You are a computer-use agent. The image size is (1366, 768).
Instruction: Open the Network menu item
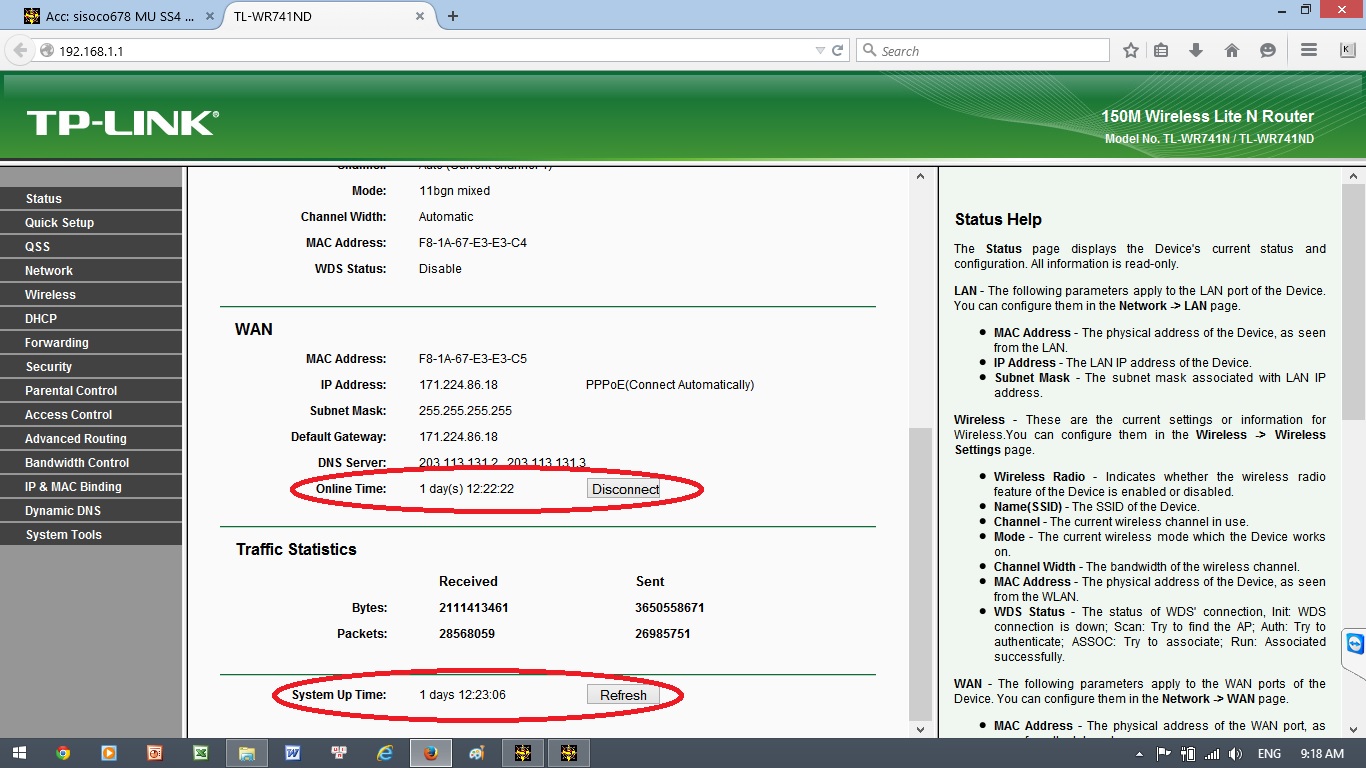[x=91, y=270]
